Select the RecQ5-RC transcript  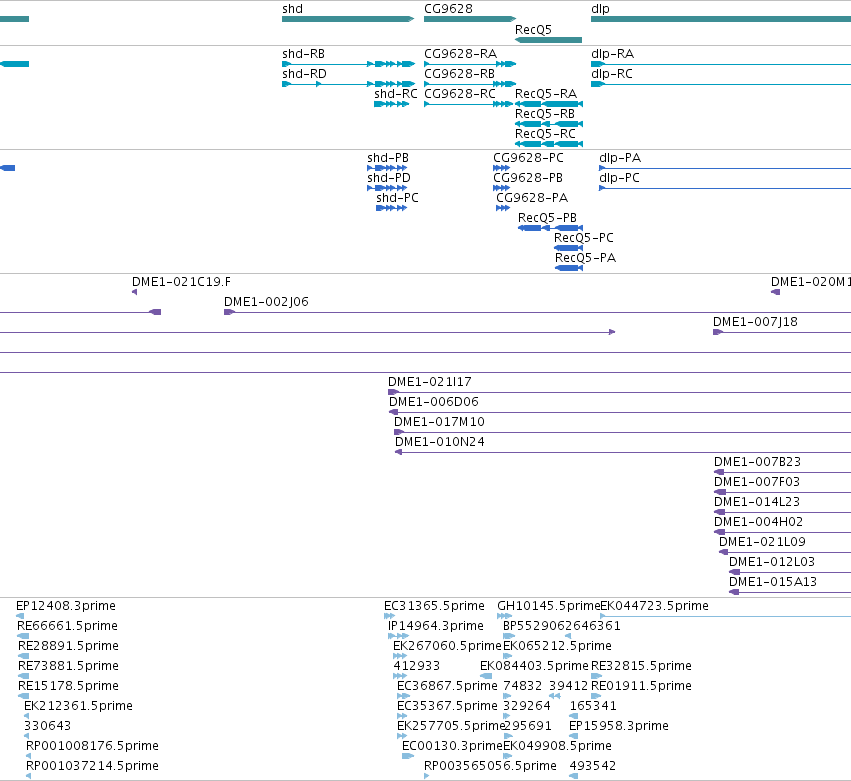549,144
